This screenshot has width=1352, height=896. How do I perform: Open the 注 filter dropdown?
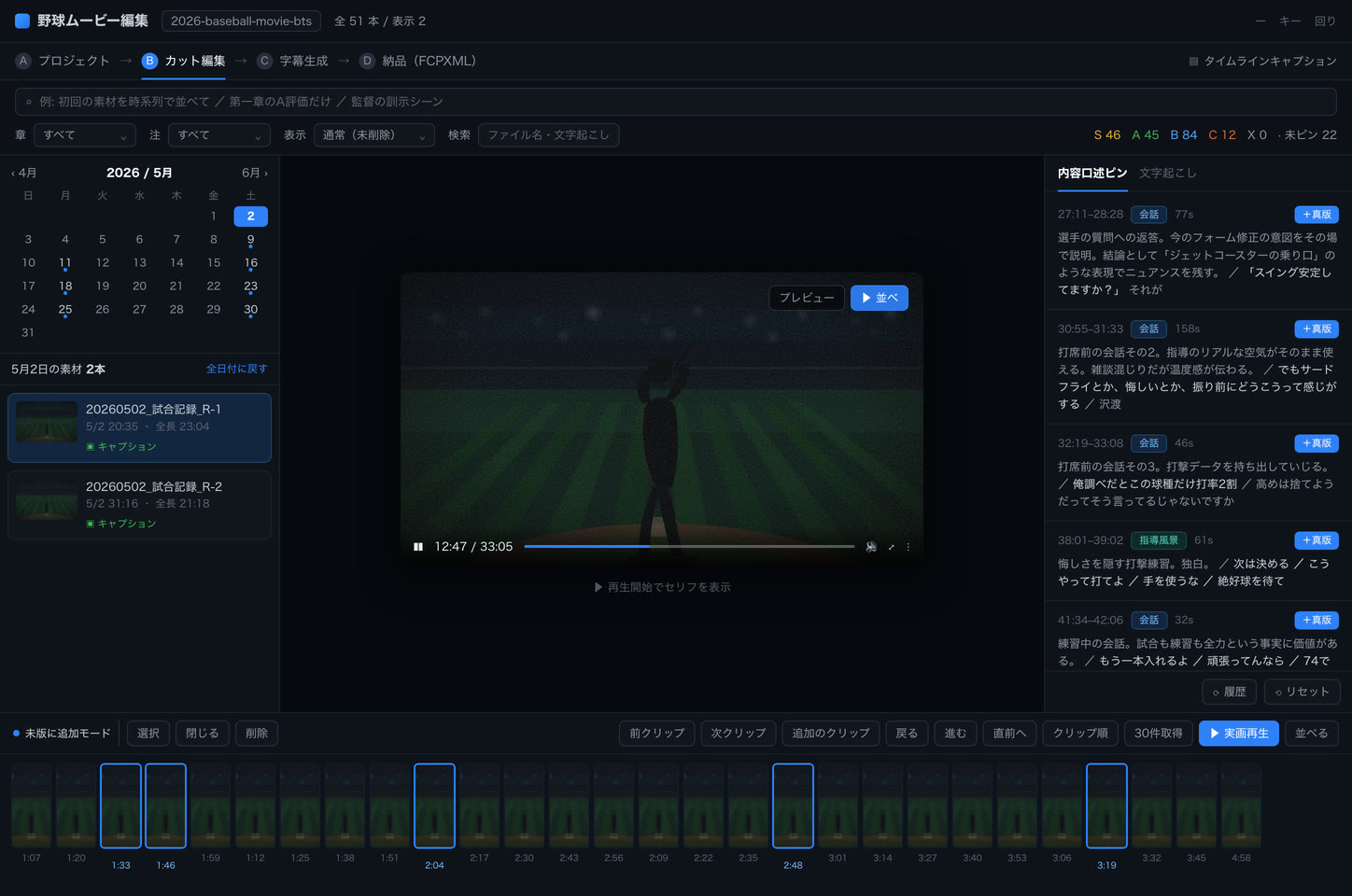219,135
